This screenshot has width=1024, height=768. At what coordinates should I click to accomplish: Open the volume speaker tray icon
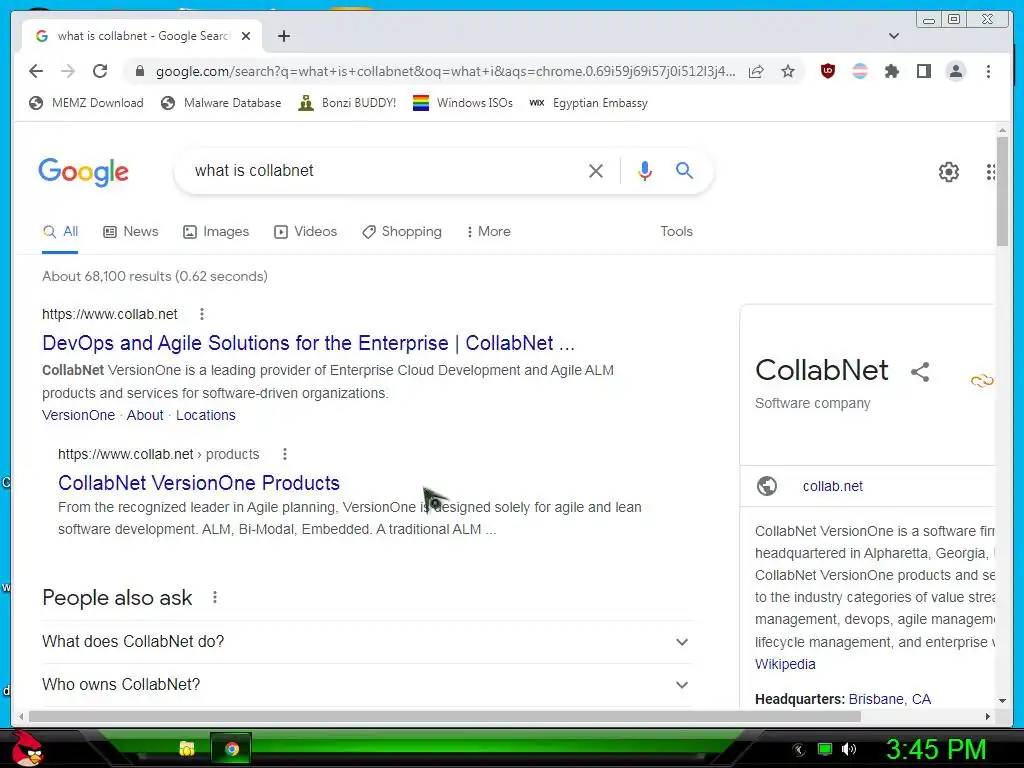coord(849,749)
